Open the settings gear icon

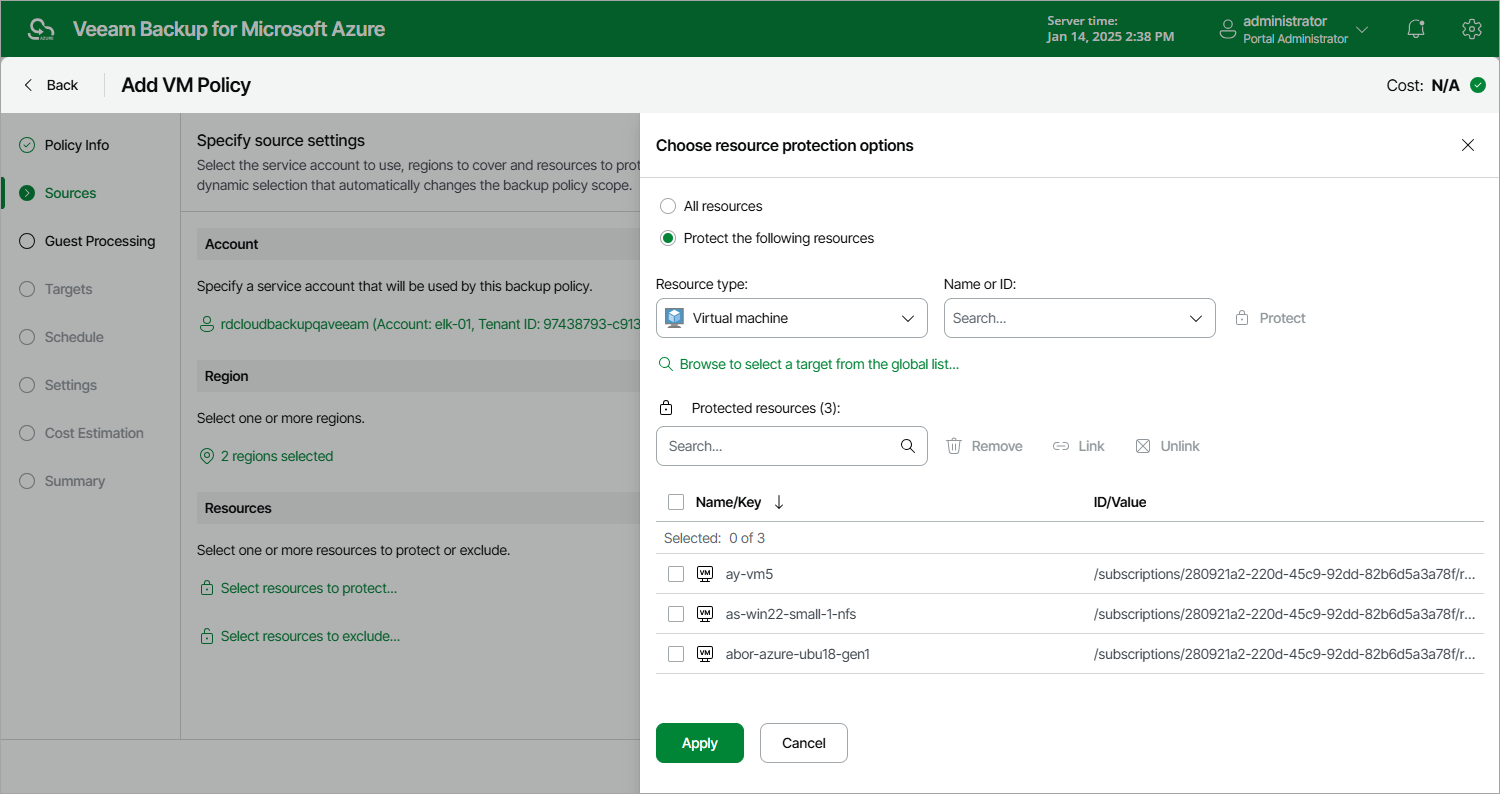[x=1471, y=29]
